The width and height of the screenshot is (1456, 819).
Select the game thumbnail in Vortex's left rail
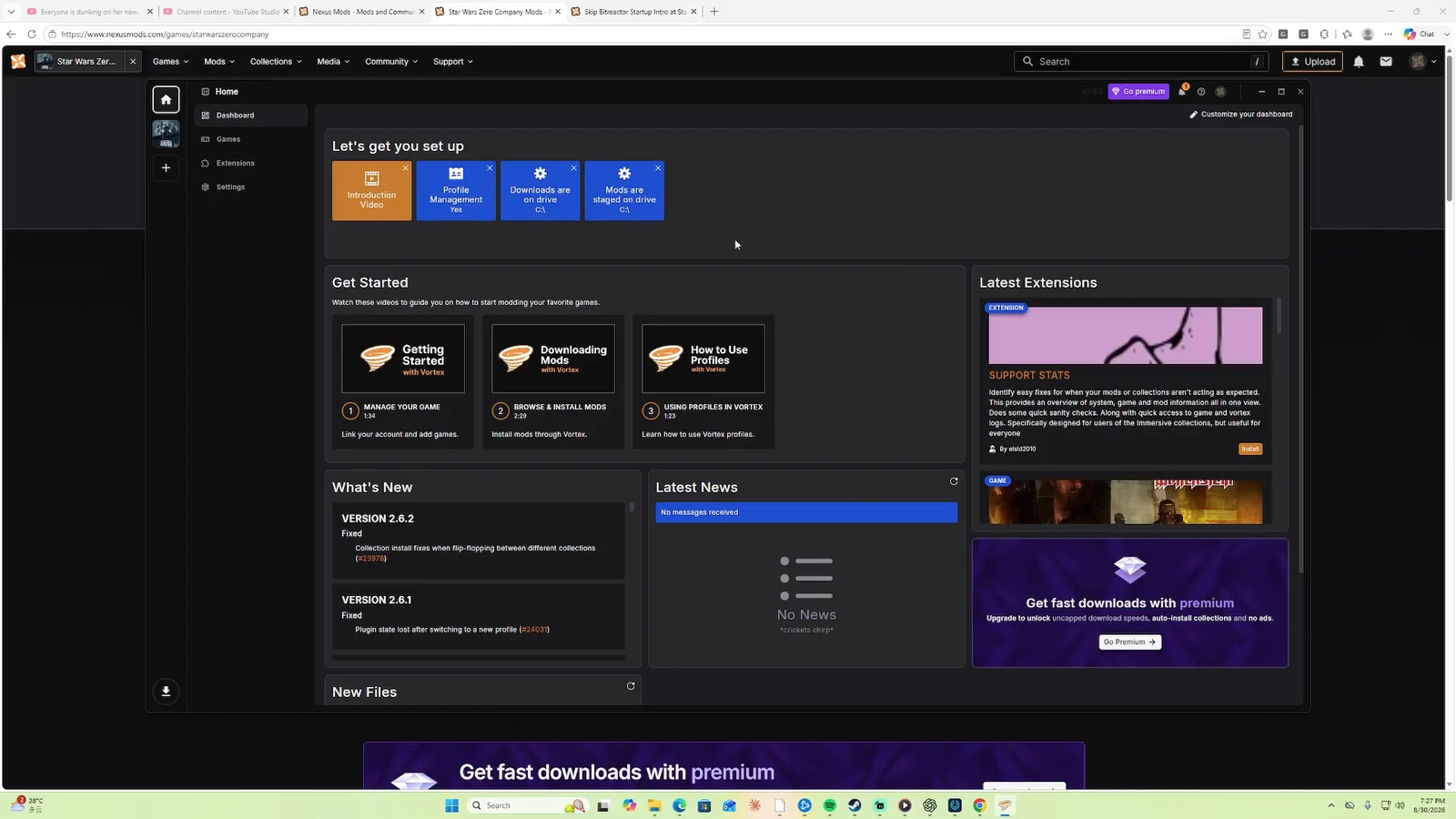point(166,134)
